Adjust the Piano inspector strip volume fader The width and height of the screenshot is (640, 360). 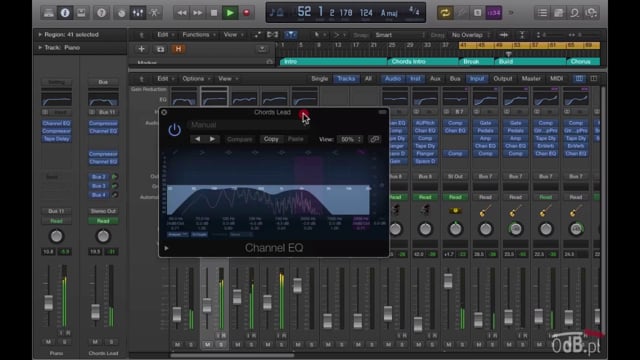(49, 302)
